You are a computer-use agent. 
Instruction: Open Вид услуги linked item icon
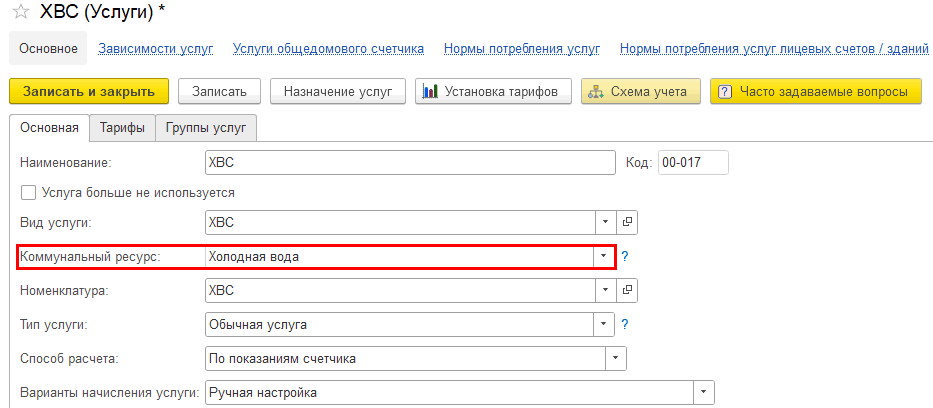(x=628, y=222)
